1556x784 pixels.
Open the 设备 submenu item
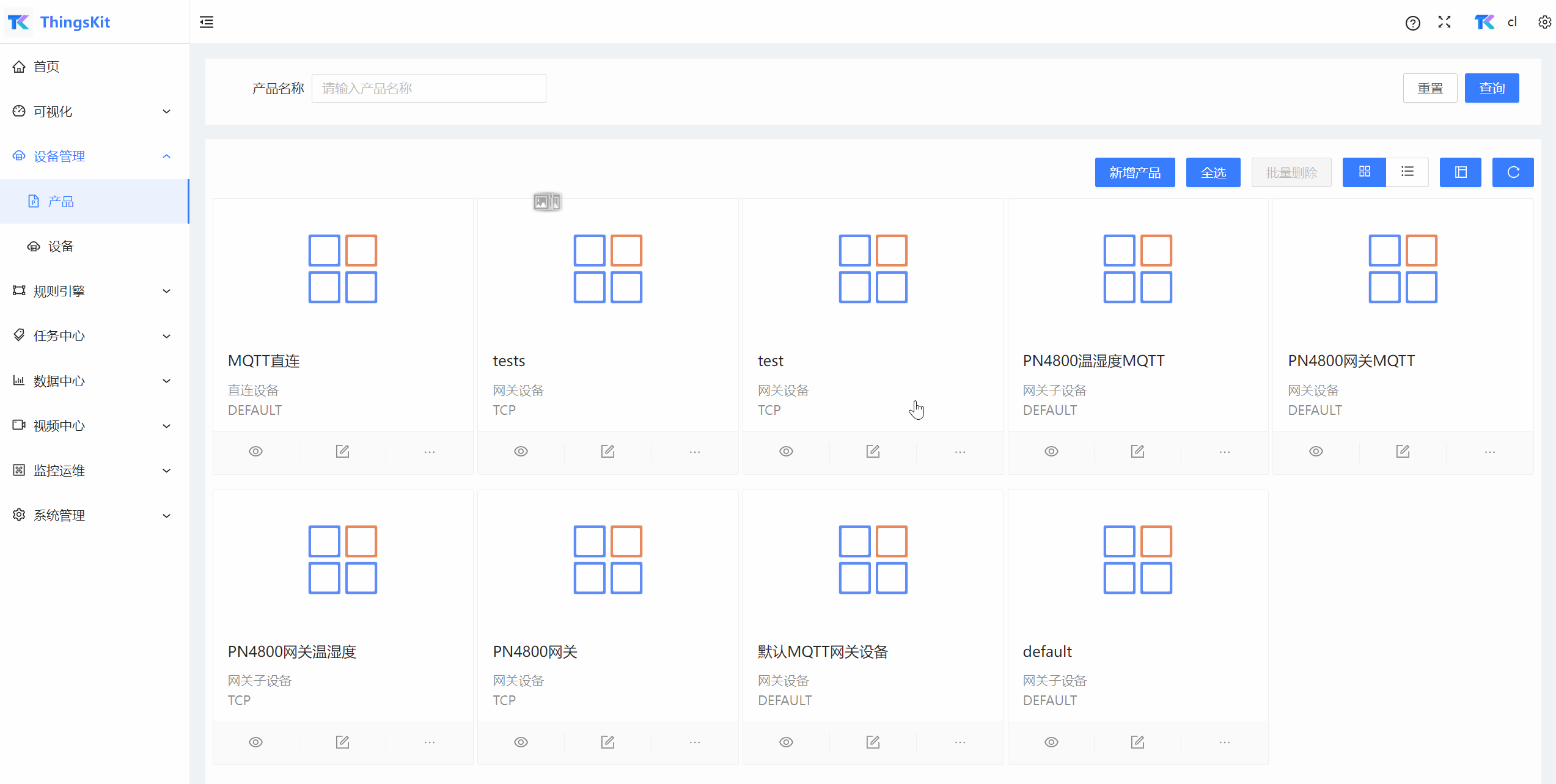click(x=61, y=246)
